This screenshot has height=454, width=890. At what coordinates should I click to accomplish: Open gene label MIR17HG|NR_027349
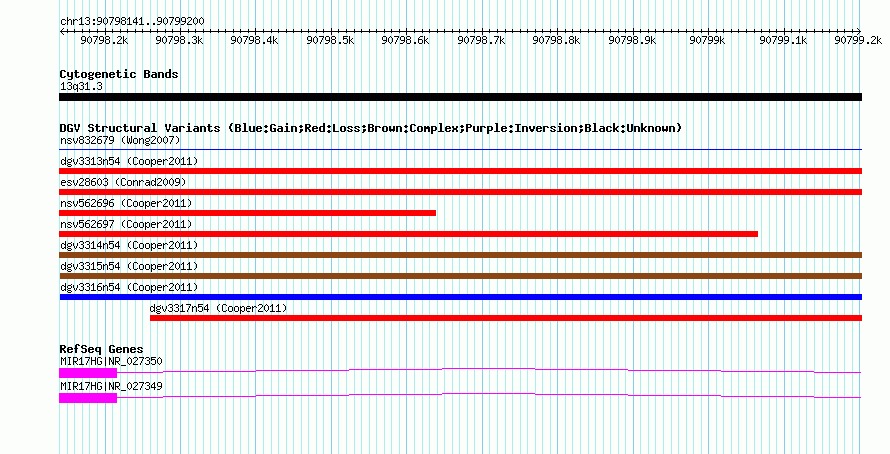coord(111,386)
